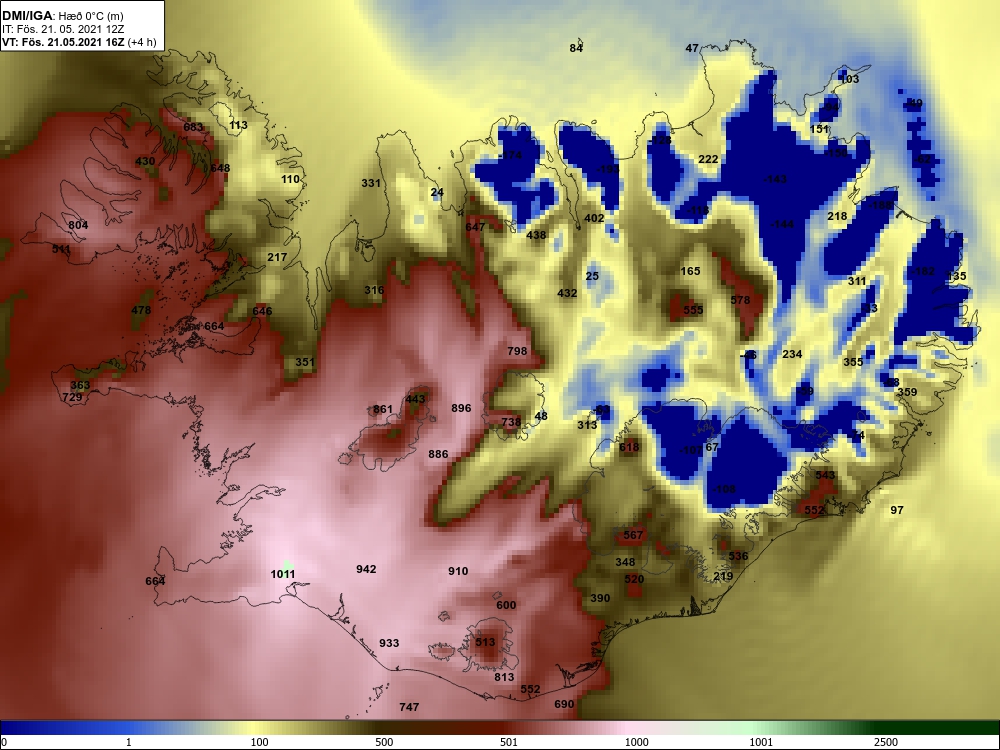The image size is (1000, 750).
Task: Click the map value 729
Action: click(x=72, y=397)
